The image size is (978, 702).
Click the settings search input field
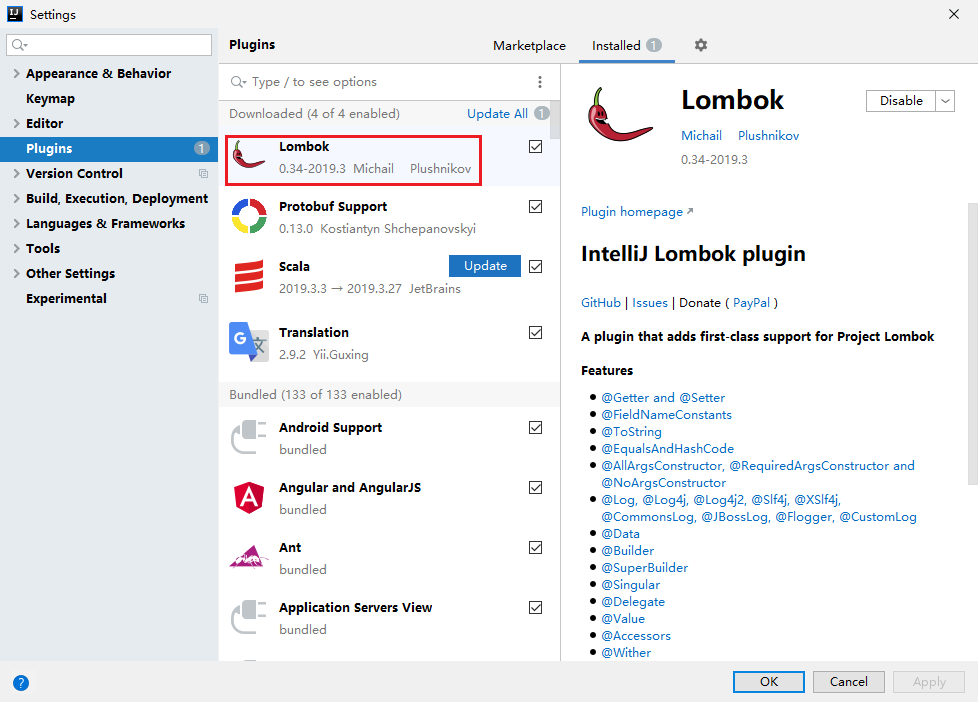click(x=108, y=44)
